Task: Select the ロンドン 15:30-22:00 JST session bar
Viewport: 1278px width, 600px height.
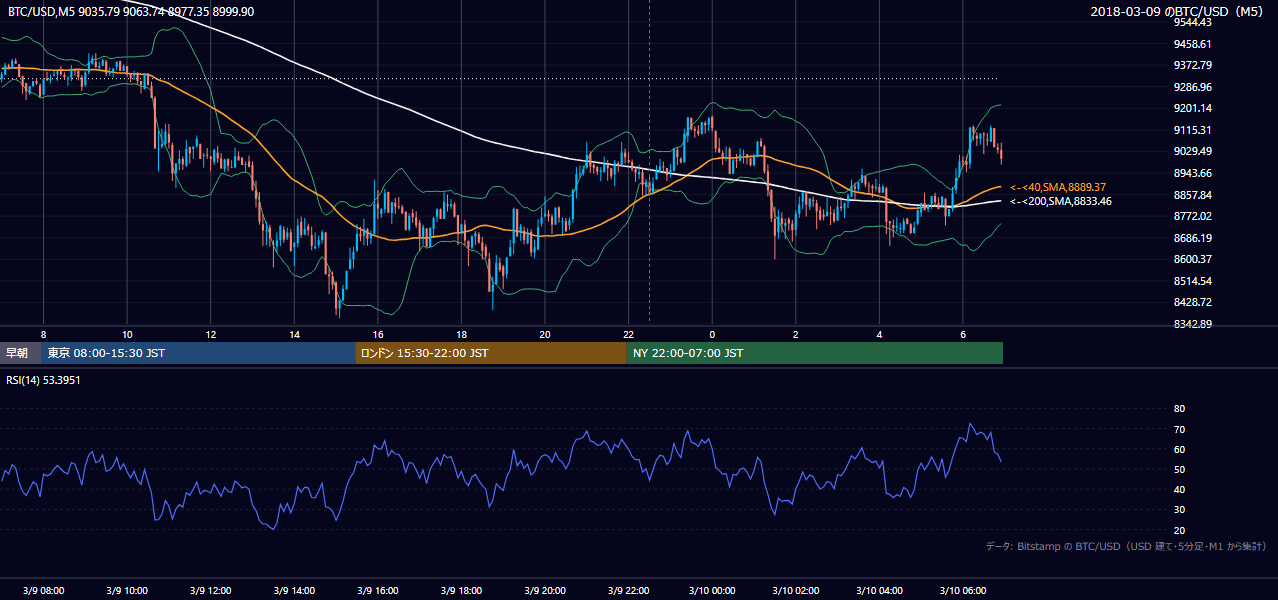Action: point(491,353)
